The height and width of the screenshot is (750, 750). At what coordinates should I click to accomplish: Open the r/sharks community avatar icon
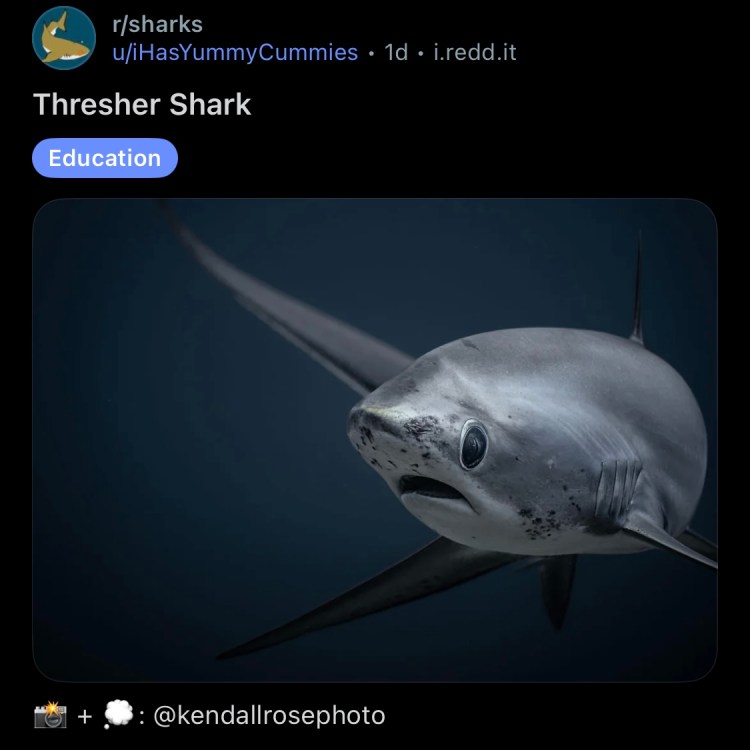[64, 38]
